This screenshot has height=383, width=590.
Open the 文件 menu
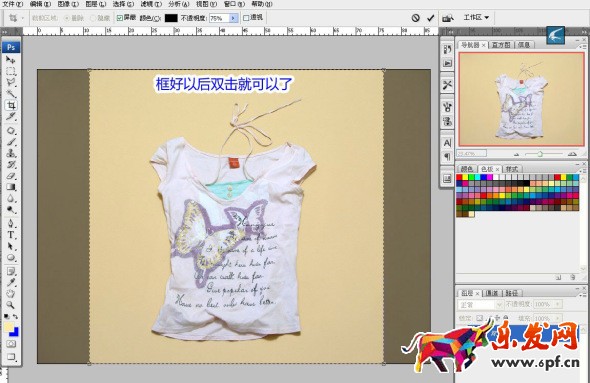click(12, 4)
